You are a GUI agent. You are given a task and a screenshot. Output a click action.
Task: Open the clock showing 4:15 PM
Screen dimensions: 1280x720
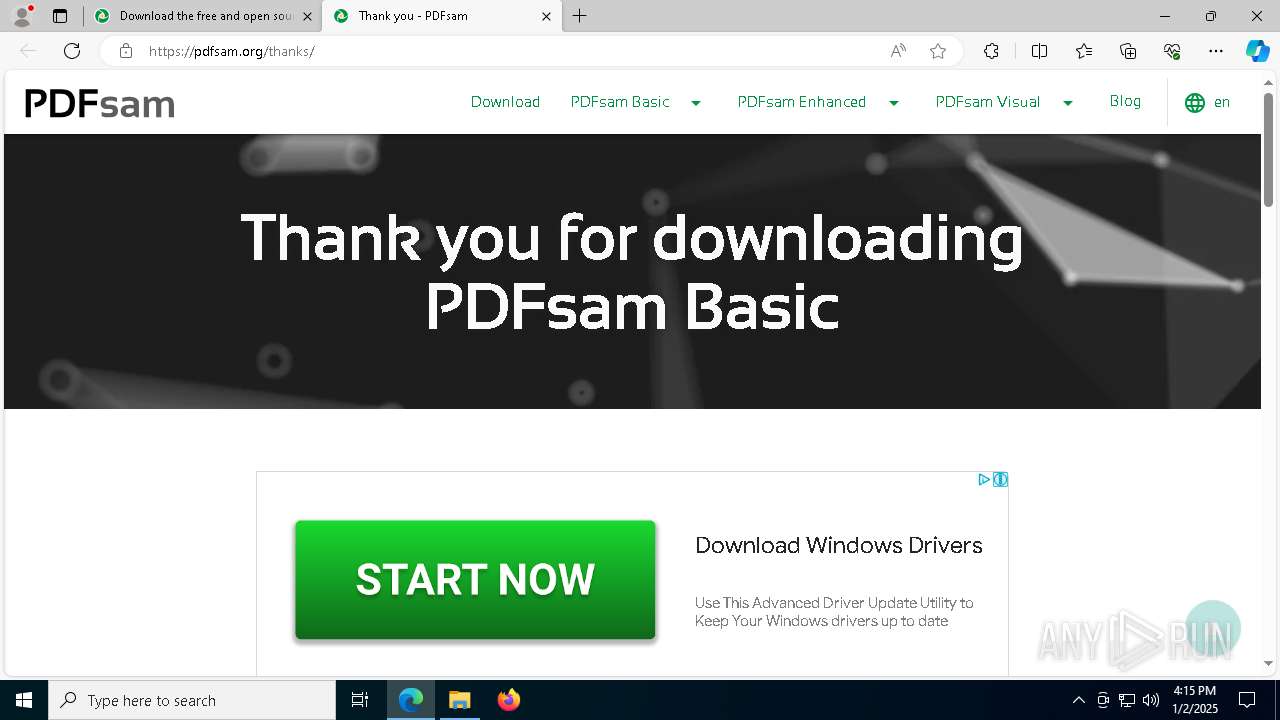1194,700
